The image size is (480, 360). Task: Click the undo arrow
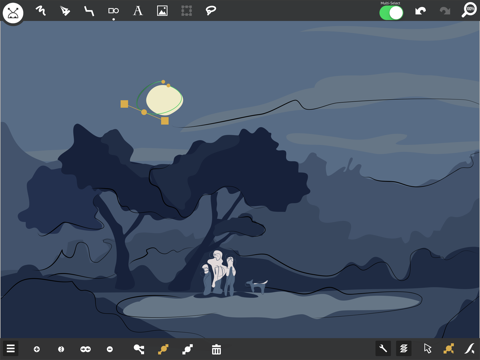point(420,11)
